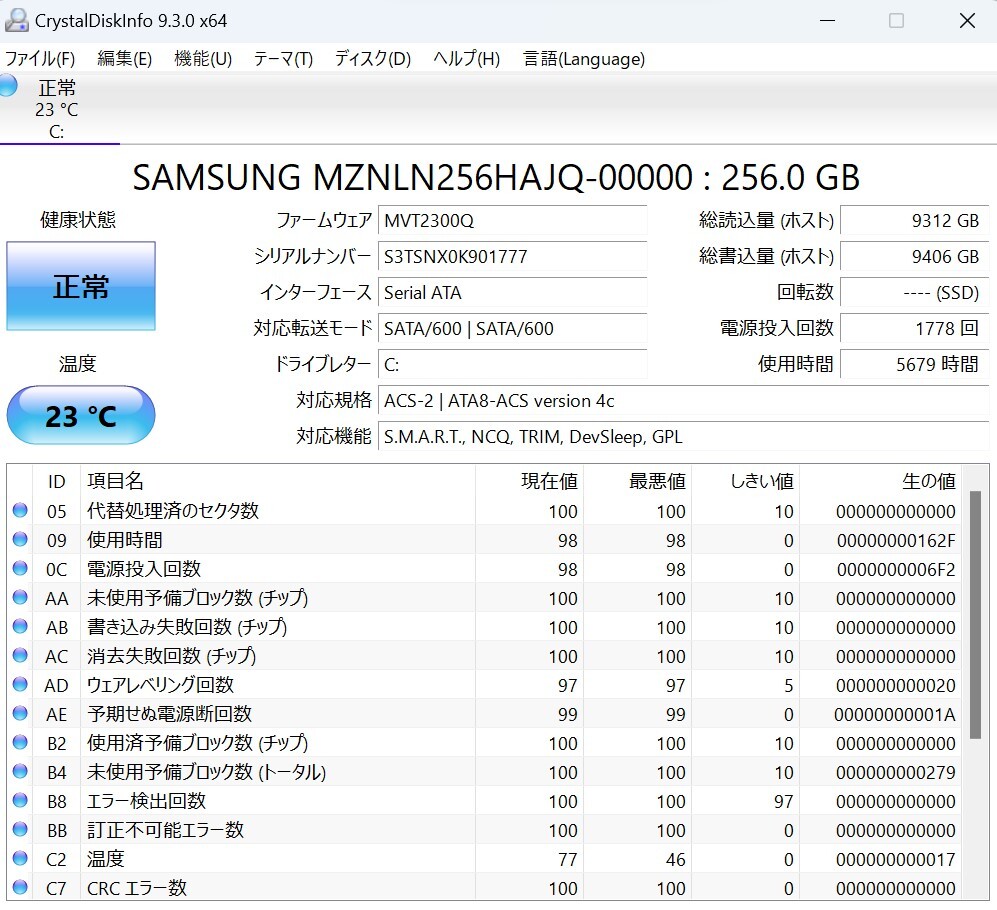The image size is (997, 910).
Task: Select the 電源投入回数 row in the S.M.A.R.T. table
Action: [x=486, y=569]
